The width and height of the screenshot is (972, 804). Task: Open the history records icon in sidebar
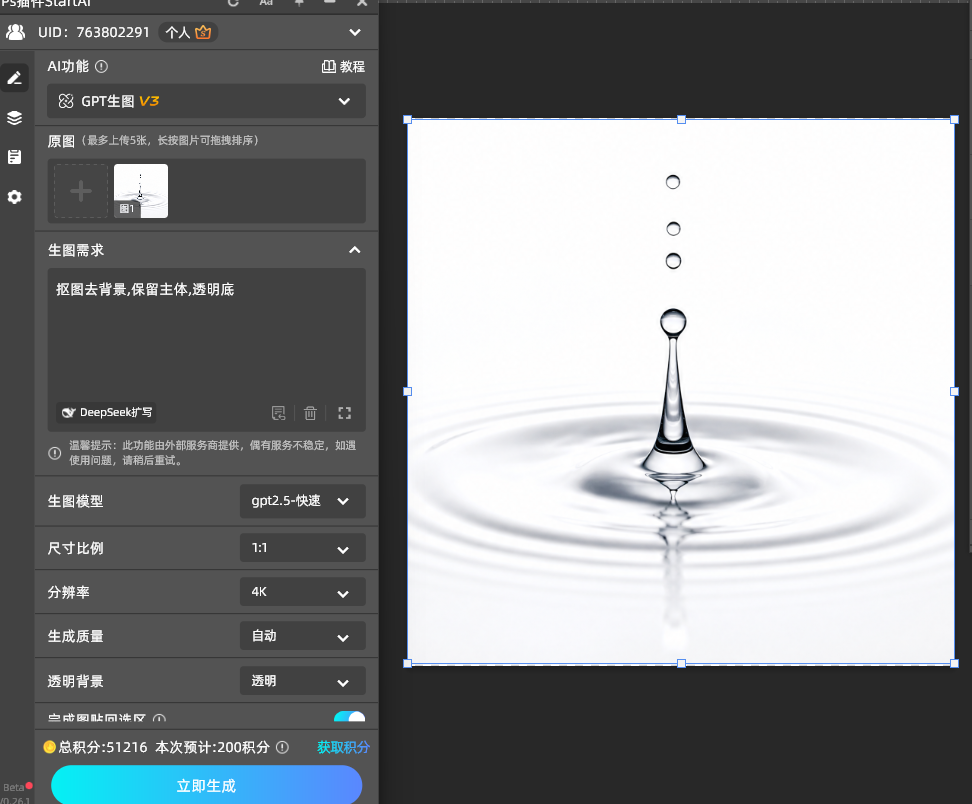[14, 157]
